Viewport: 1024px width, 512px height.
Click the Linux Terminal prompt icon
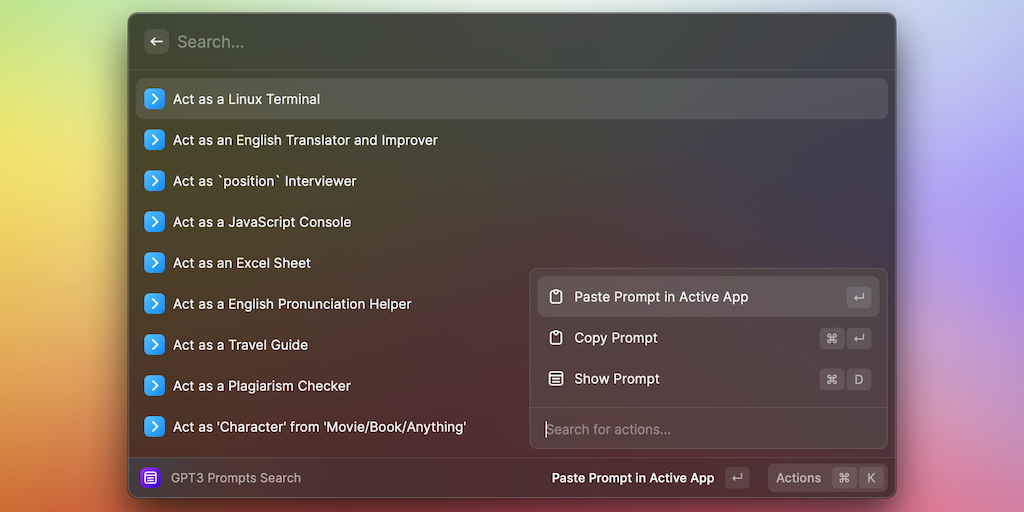coord(154,99)
